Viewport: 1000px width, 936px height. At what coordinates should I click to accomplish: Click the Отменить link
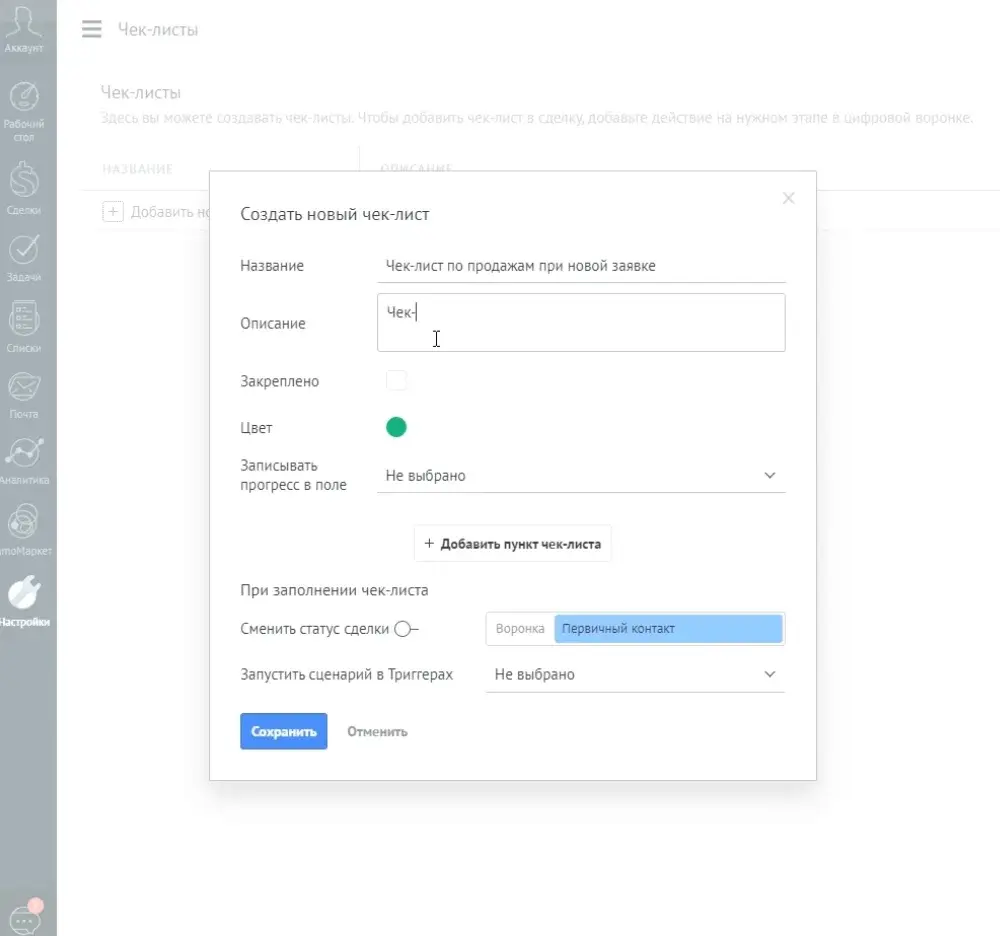(x=378, y=732)
